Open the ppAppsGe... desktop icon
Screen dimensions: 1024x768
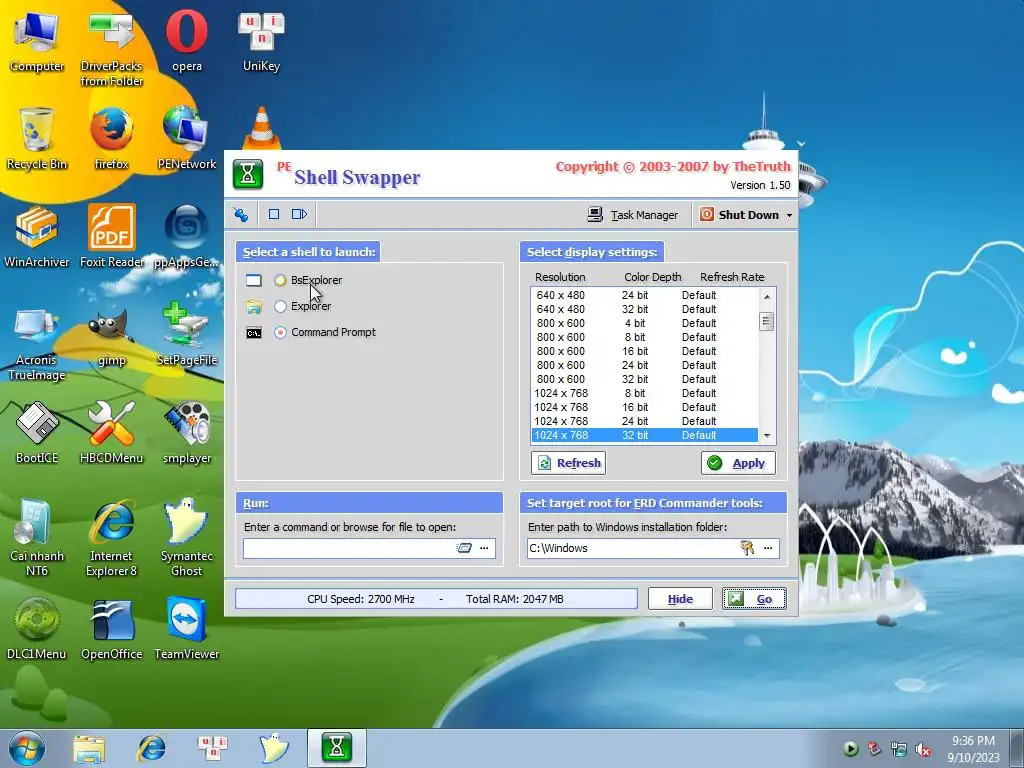[x=187, y=236]
